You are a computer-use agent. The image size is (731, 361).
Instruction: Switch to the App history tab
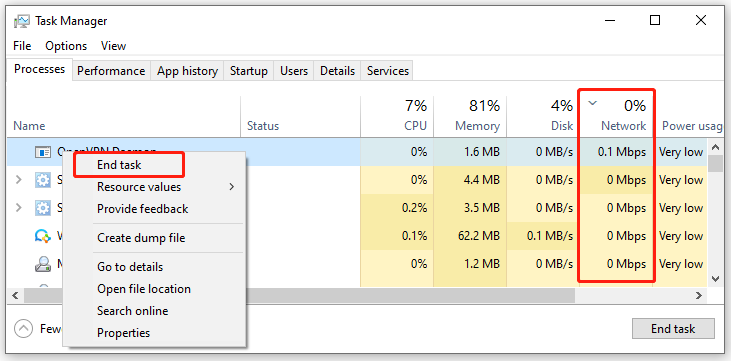point(187,71)
